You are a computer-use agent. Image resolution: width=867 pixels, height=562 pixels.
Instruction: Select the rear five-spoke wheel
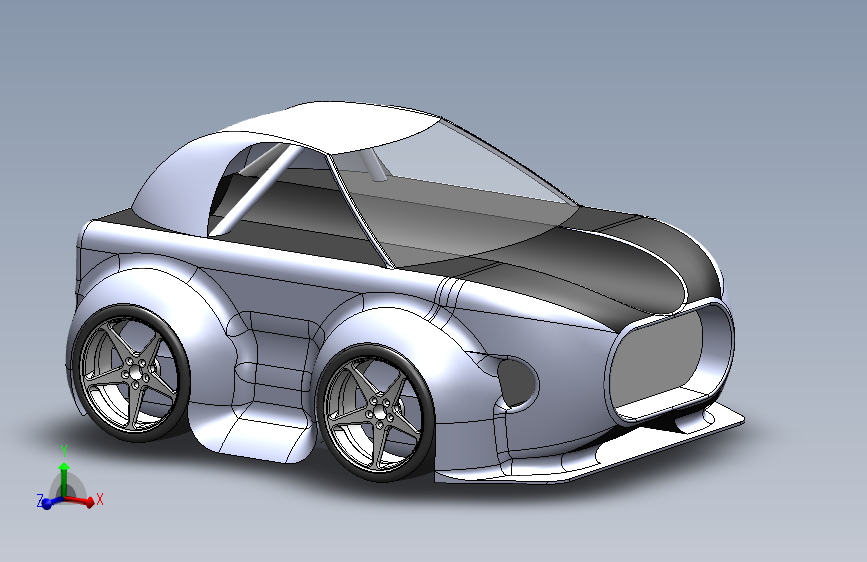(x=131, y=373)
